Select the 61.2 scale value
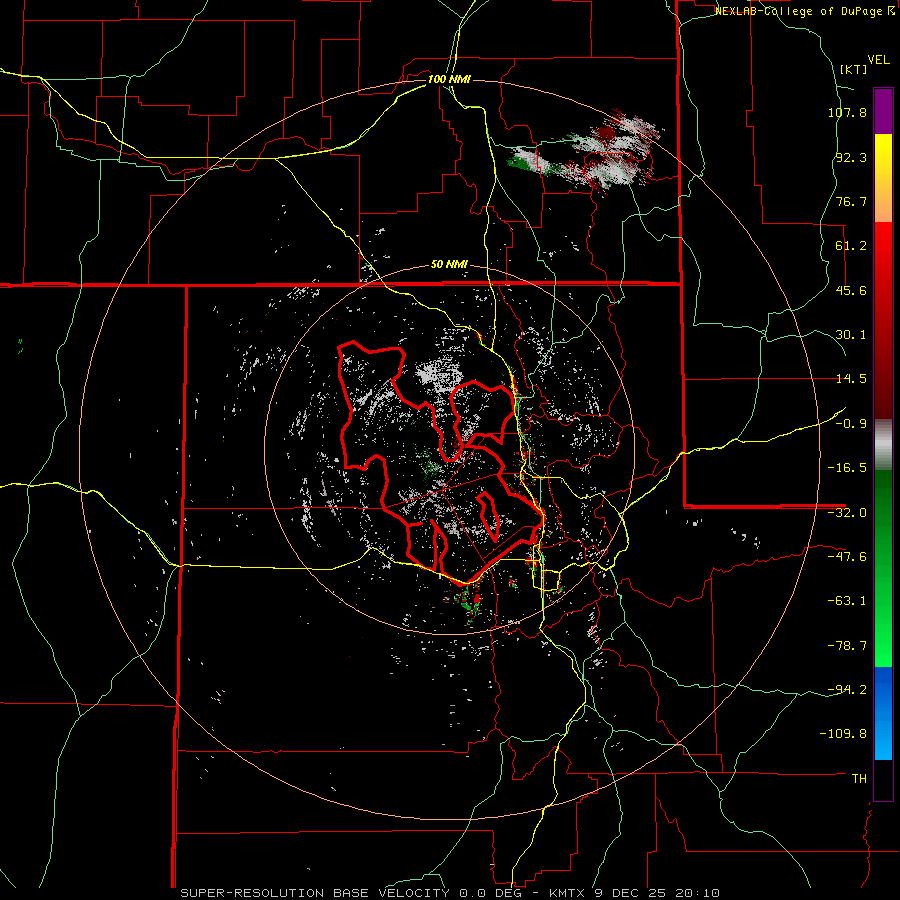This screenshot has height=900, width=900. [x=851, y=246]
